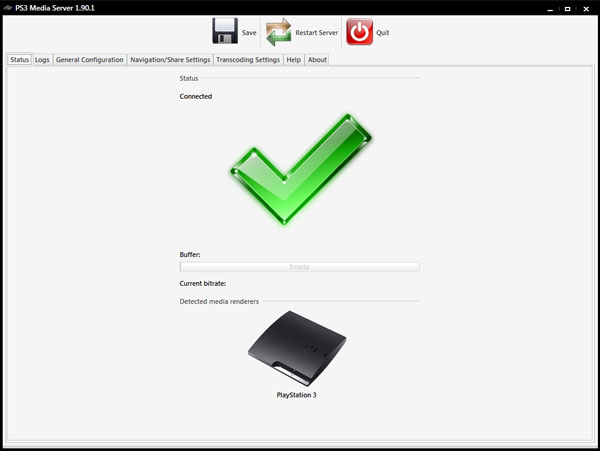Click the Quit label

point(383,33)
